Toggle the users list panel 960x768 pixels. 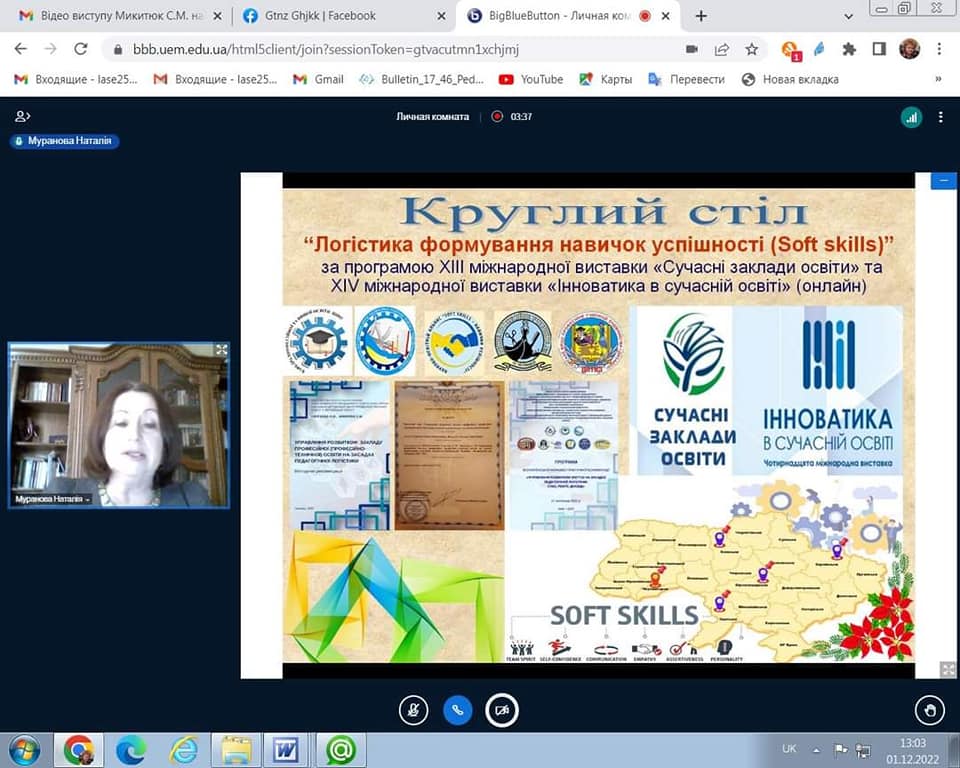click(22, 117)
